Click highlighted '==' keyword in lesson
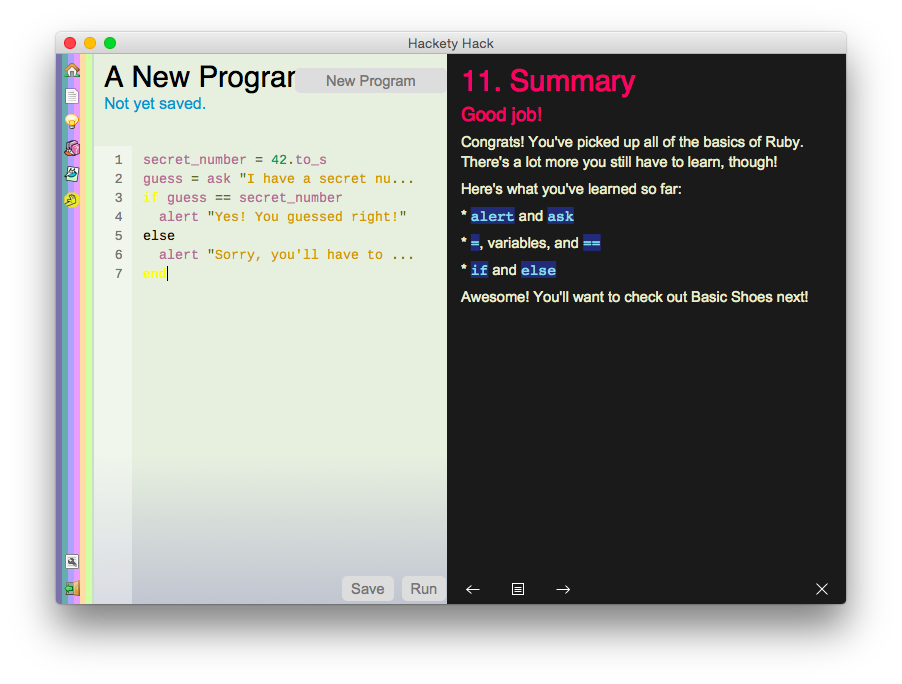This screenshot has height=684, width=902. 592,243
